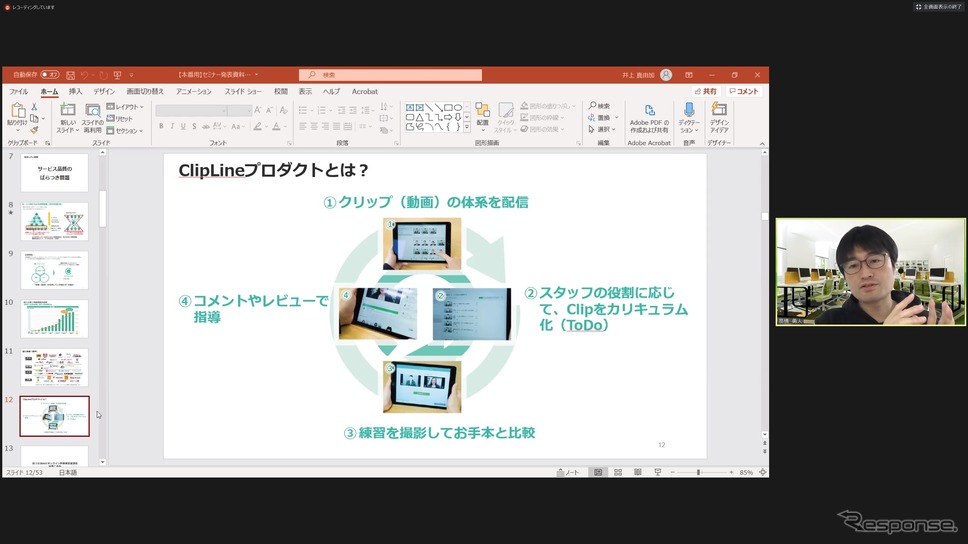Click the Undo arrow icon
The width and height of the screenshot is (968, 544).
coord(85,75)
